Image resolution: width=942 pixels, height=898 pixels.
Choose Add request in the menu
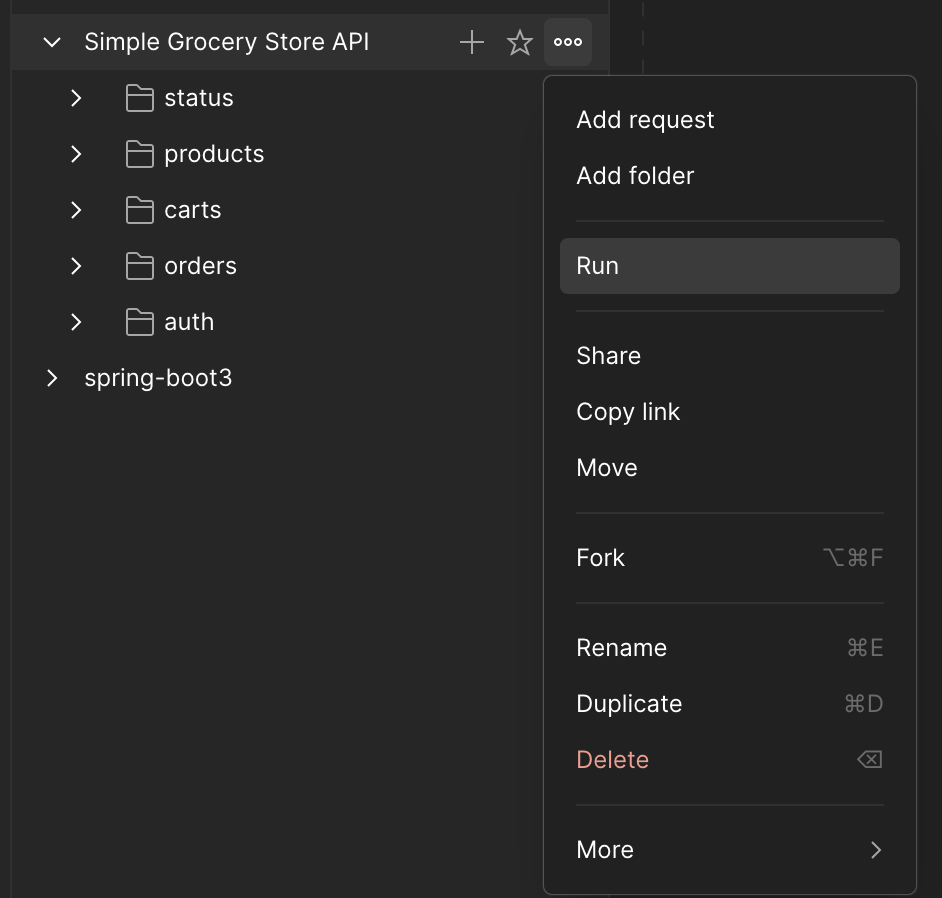(729, 120)
